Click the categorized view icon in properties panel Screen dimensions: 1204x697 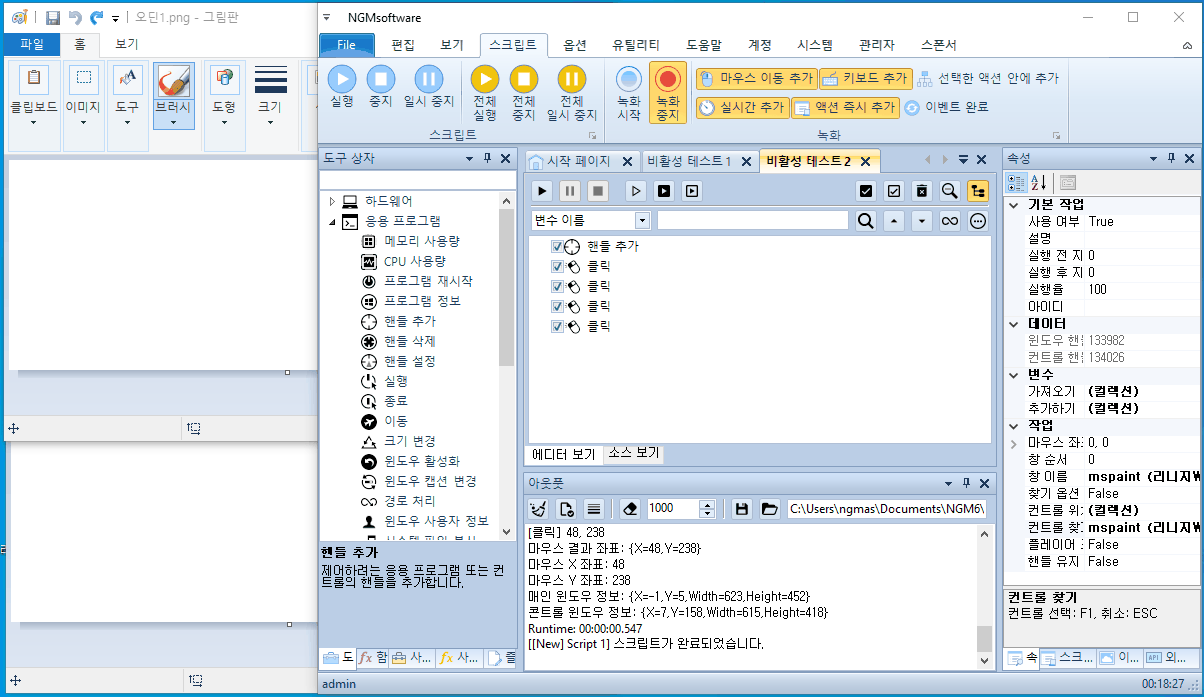pos(1016,182)
